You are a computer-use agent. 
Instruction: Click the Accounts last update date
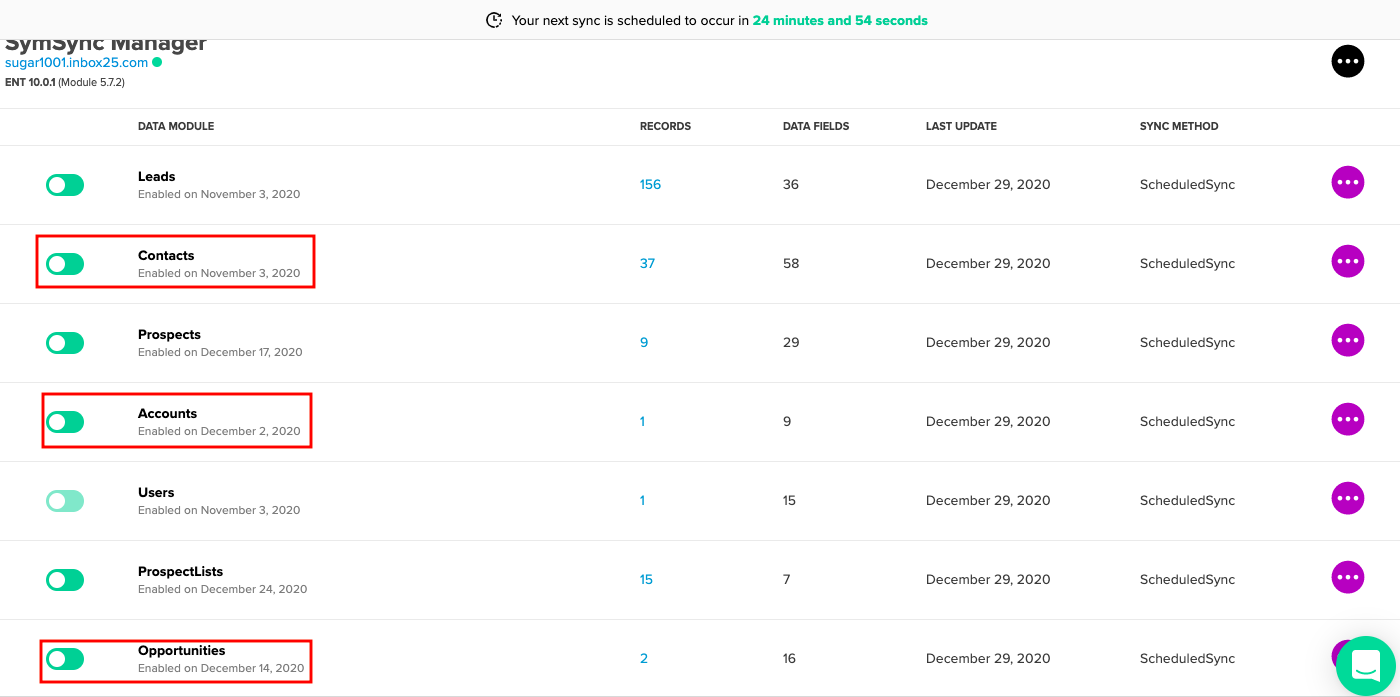(x=988, y=422)
